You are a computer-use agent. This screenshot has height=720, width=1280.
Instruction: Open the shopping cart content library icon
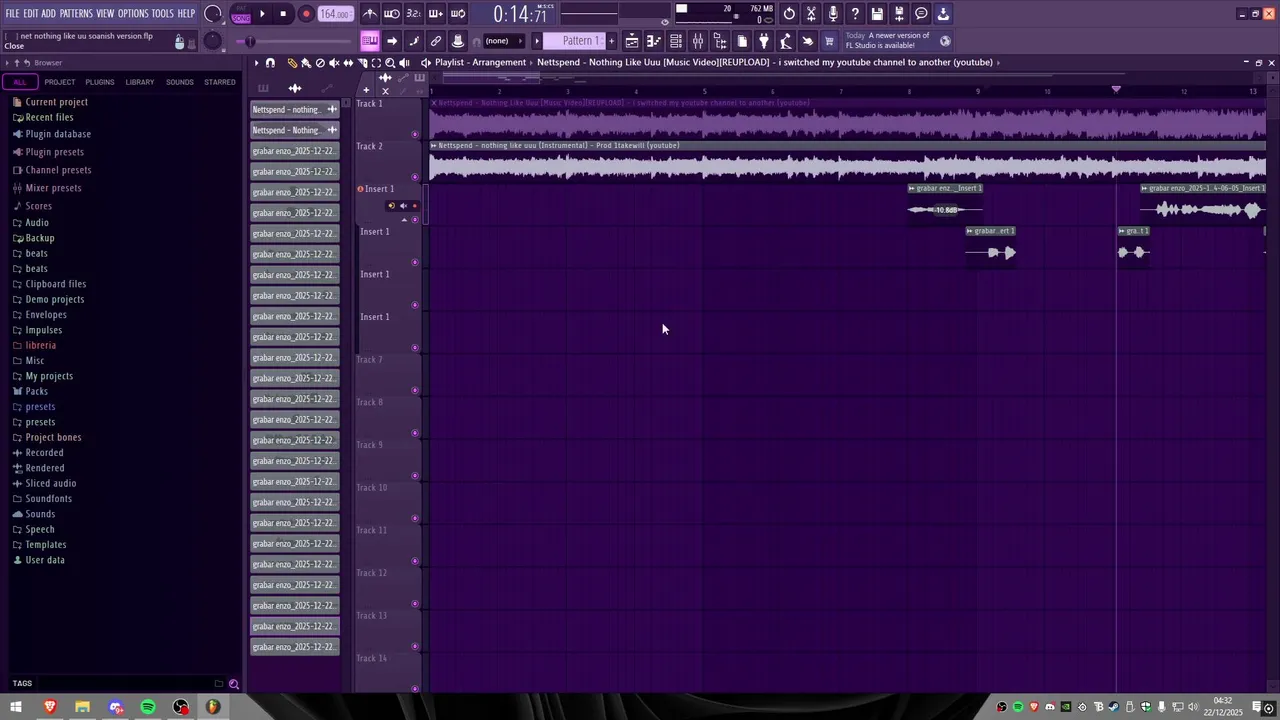point(828,41)
